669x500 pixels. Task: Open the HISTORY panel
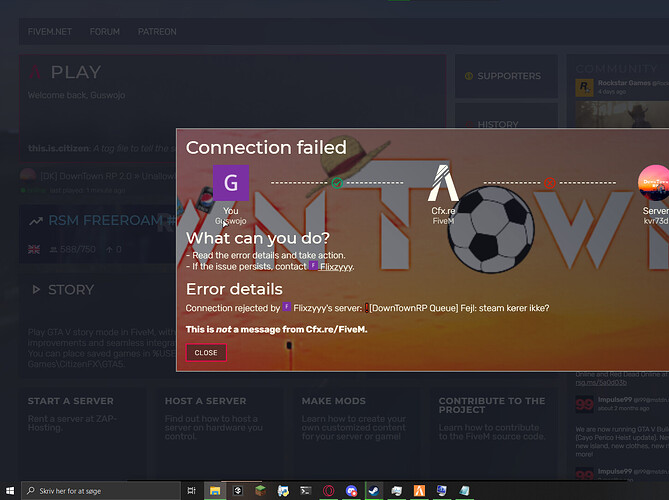coord(506,116)
